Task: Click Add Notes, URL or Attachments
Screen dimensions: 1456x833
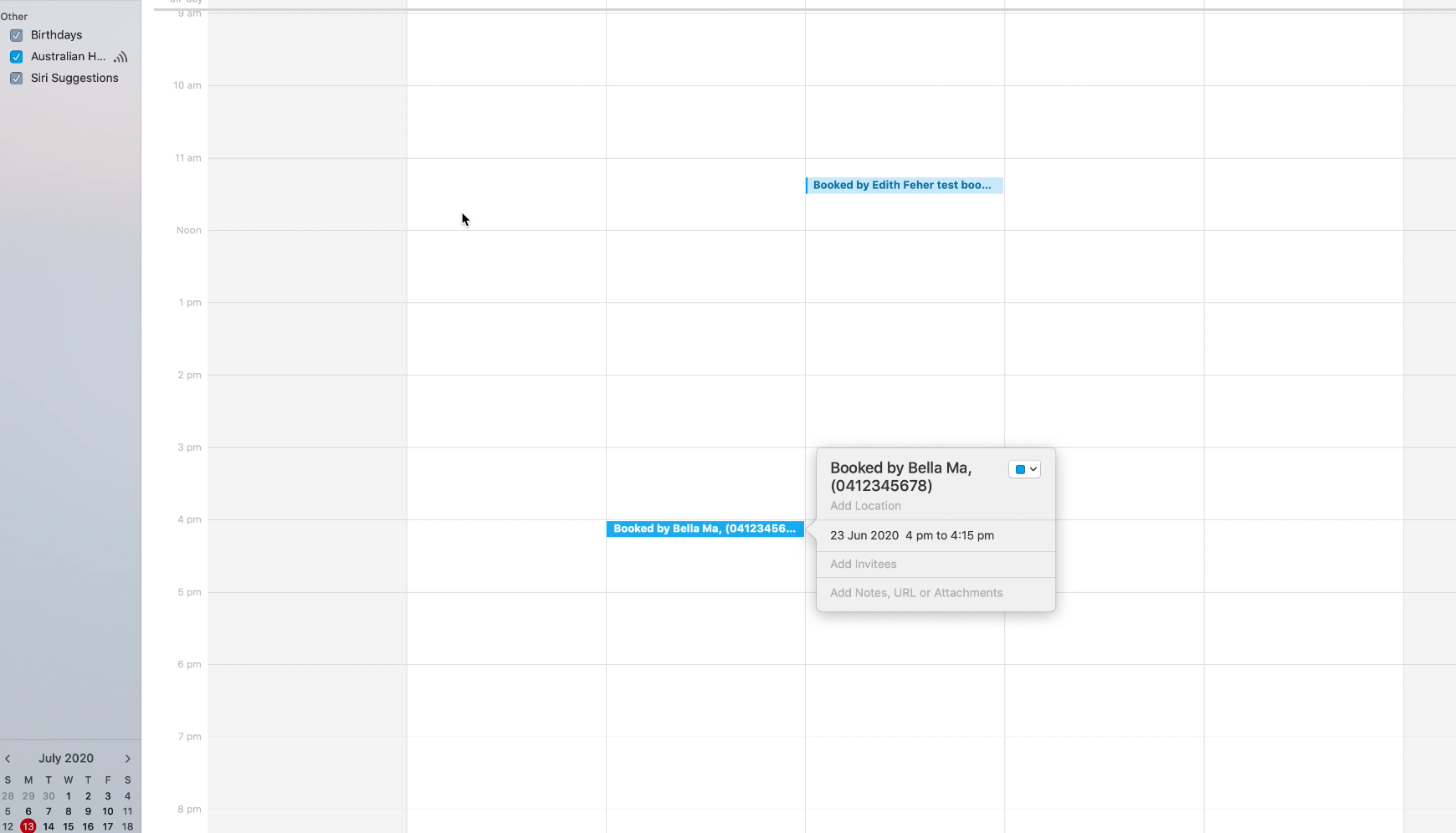Action: pyautogui.click(x=915, y=593)
